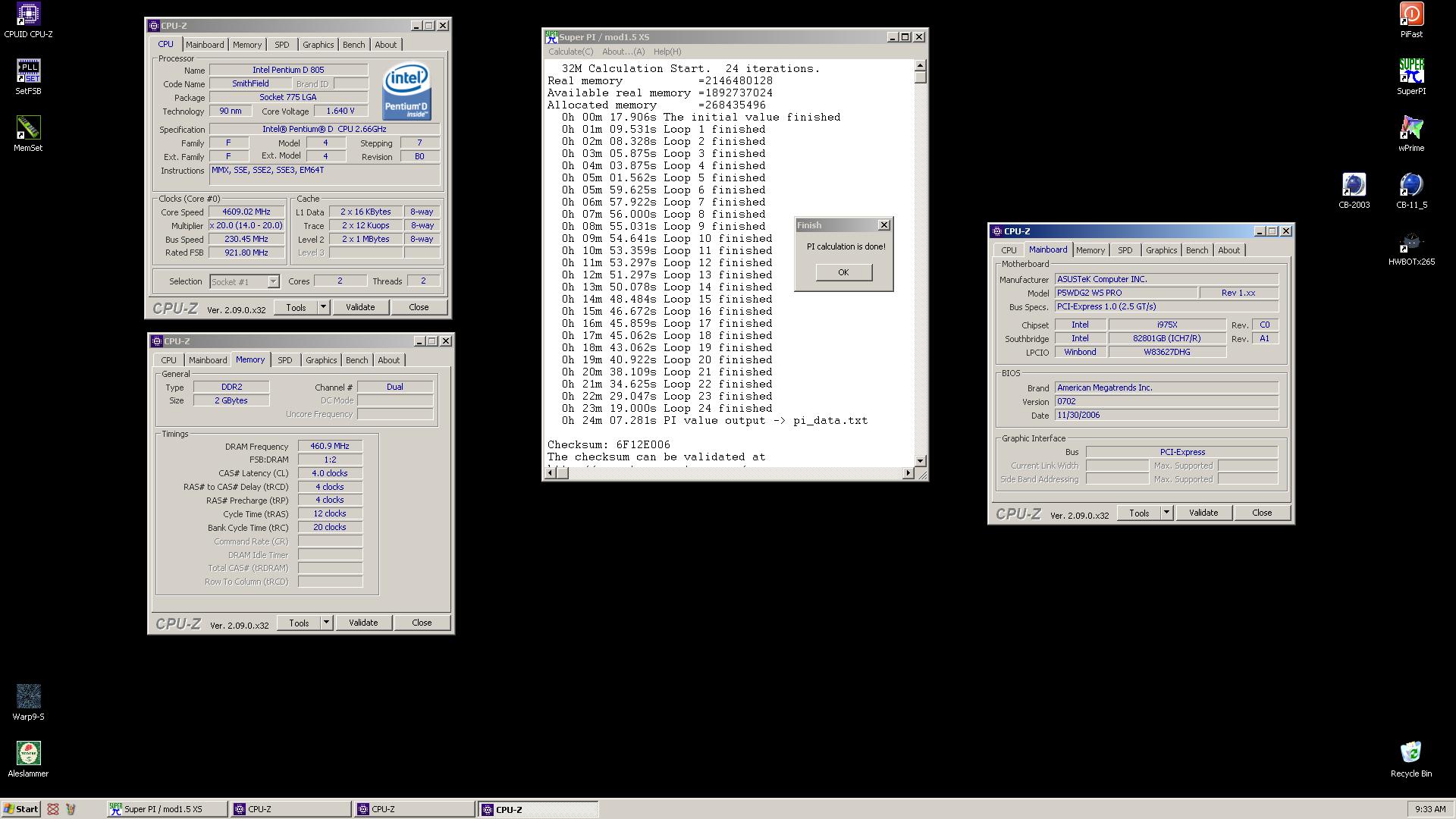Viewport: 1456px width, 819px height.
Task: Open the CPUID CPU-Z desktop icon
Action: point(28,20)
